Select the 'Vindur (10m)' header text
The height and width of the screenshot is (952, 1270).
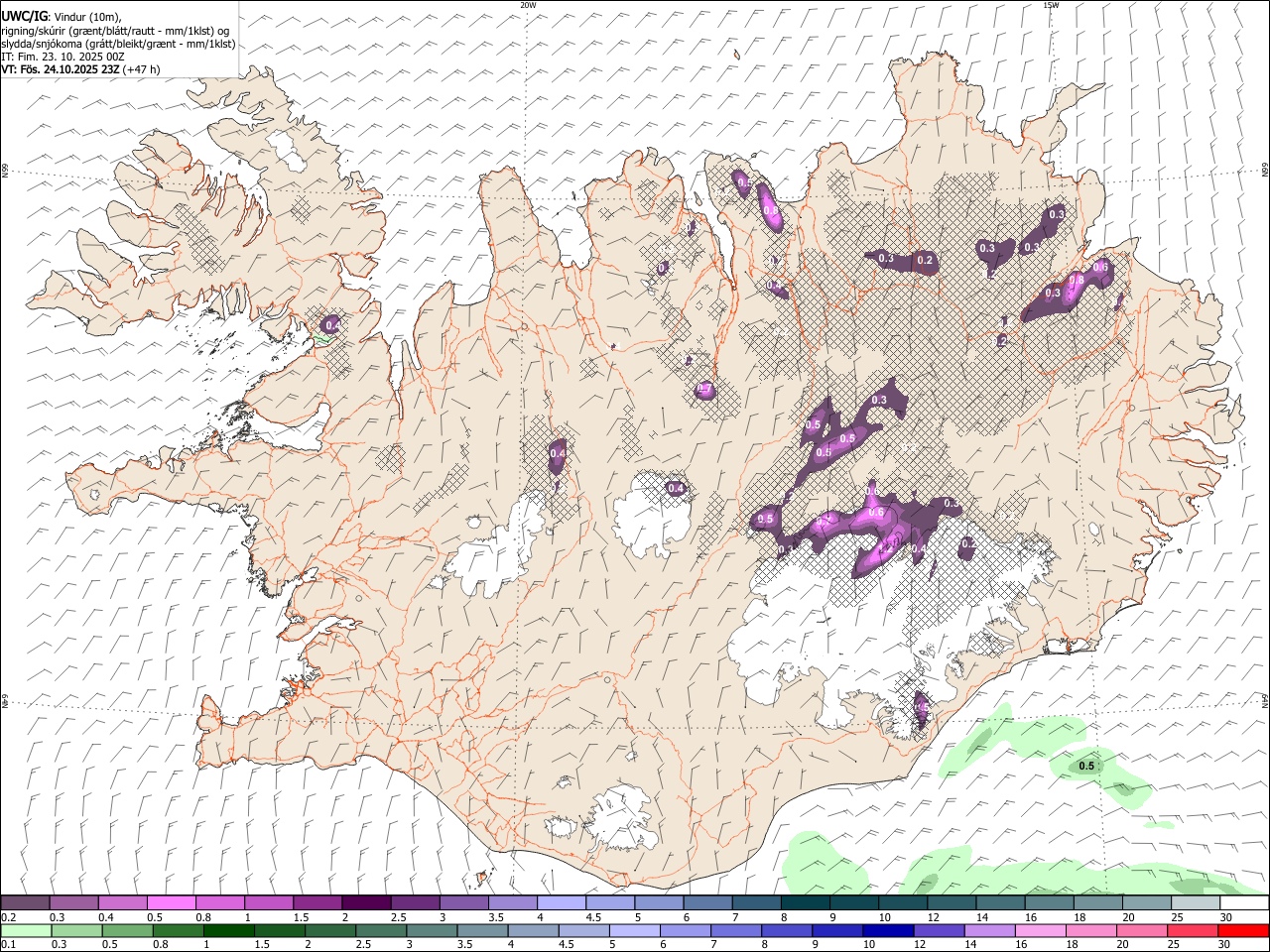click(87, 17)
